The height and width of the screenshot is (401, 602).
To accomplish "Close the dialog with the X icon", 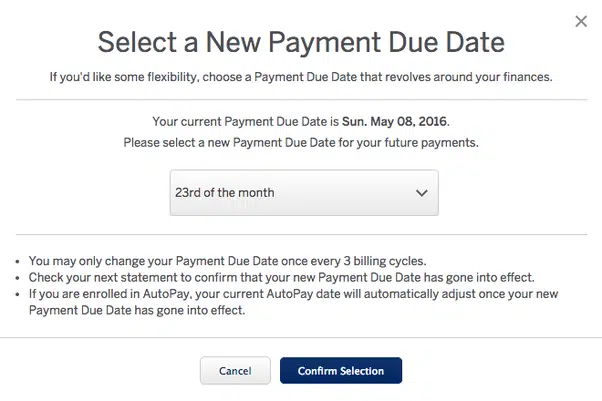I will tap(581, 21).
